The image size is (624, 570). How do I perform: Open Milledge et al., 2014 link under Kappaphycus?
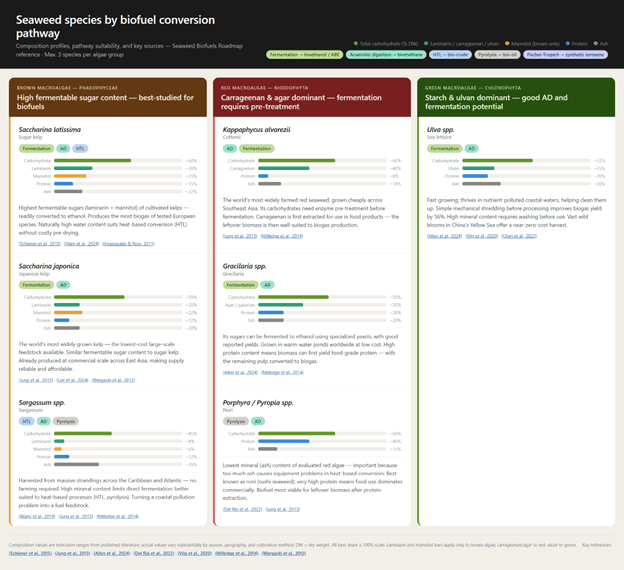[282, 236]
